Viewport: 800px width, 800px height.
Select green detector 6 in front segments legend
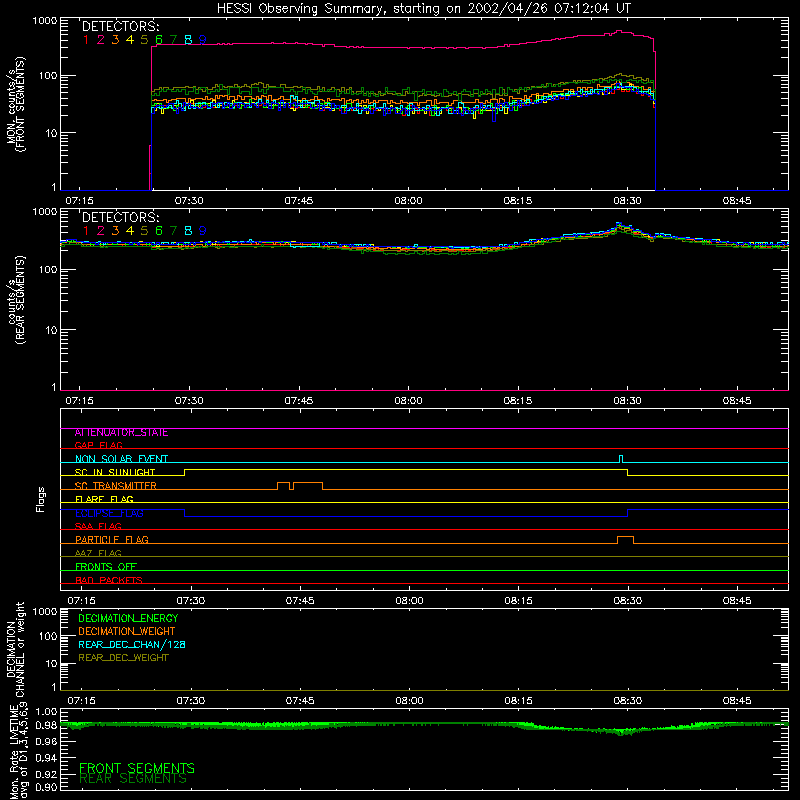click(x=159, y=40)
